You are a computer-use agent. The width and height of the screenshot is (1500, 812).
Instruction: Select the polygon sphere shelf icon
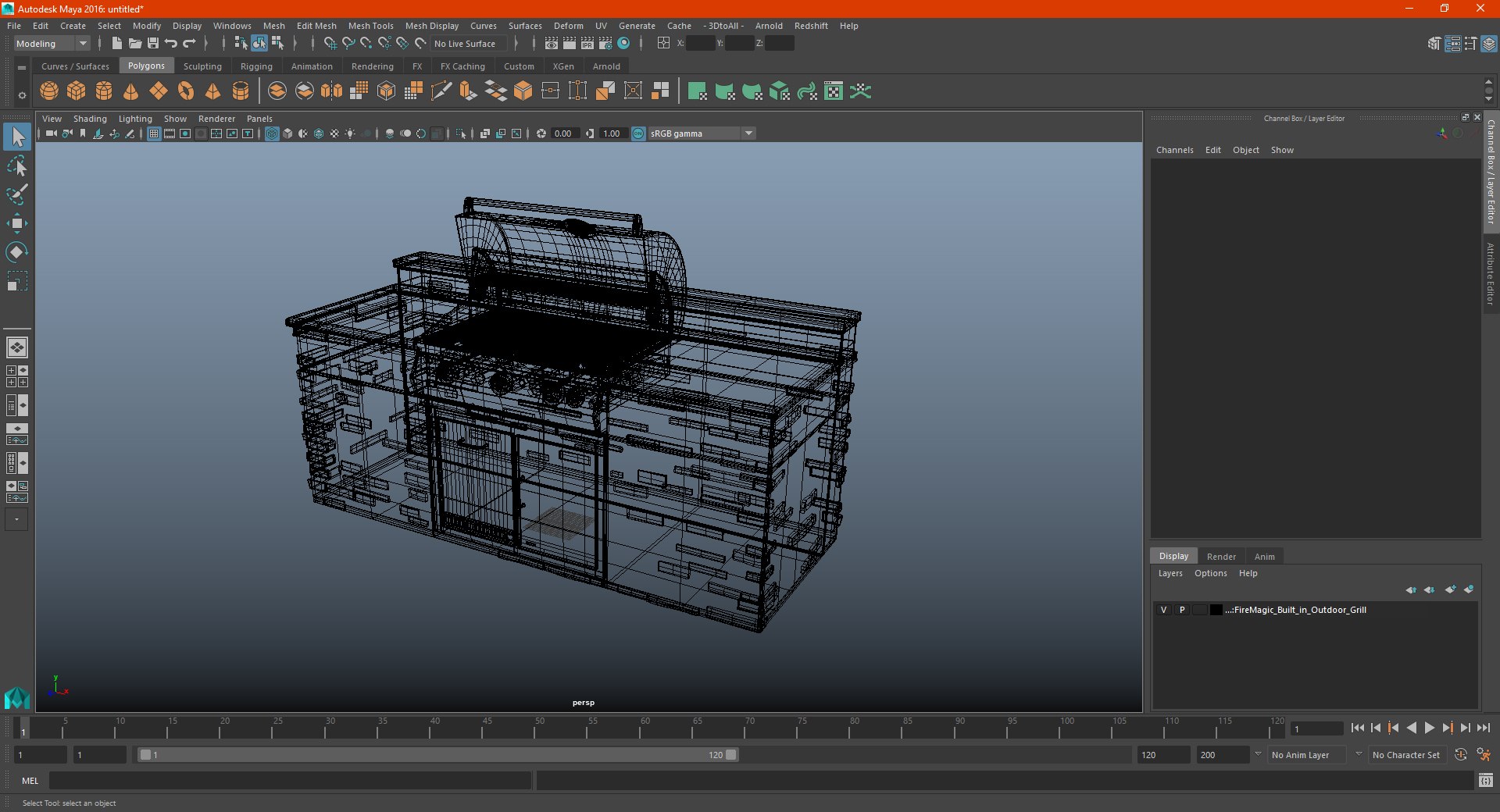(x=49, y=91)
